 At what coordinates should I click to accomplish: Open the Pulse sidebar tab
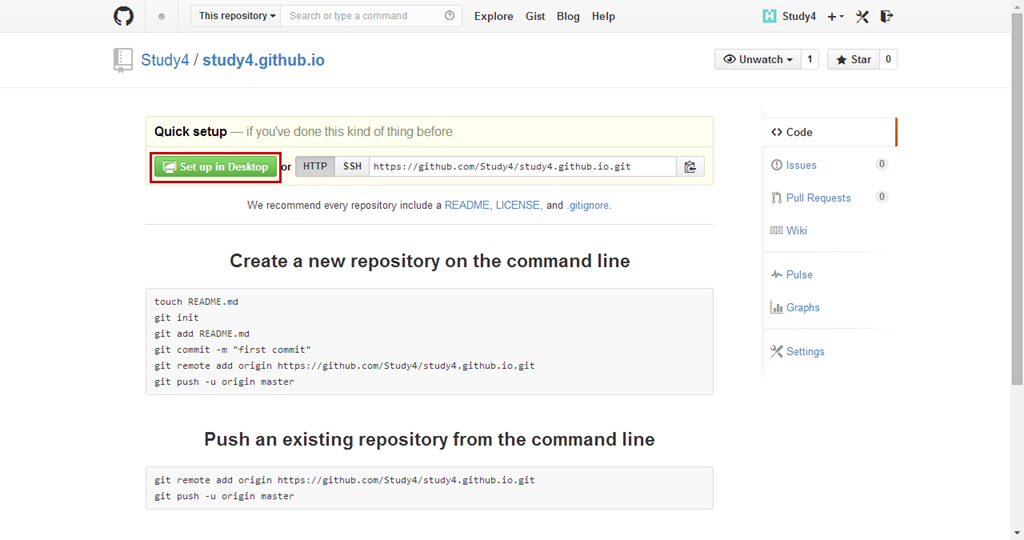tap(799, 275)
